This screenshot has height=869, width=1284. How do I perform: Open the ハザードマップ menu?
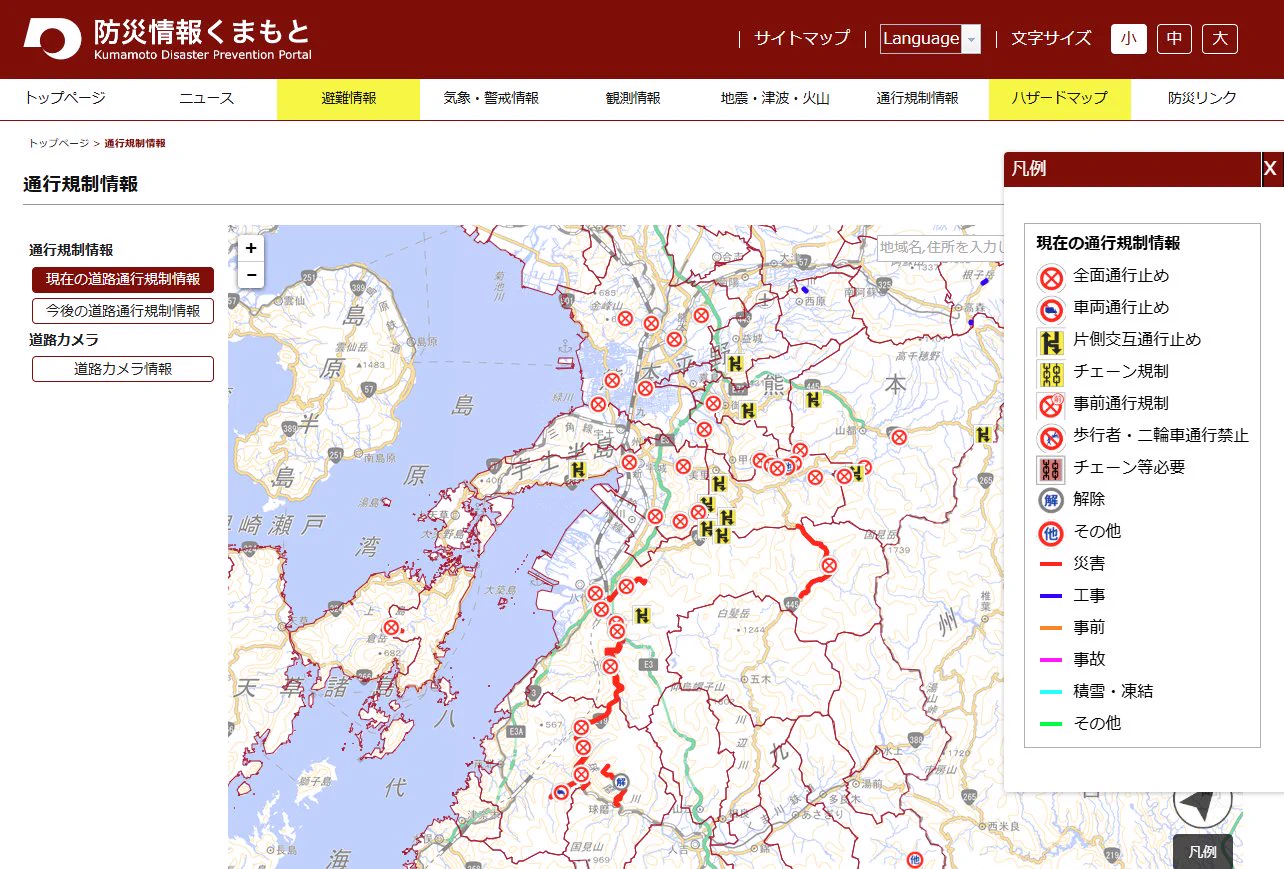point(1059,98)
